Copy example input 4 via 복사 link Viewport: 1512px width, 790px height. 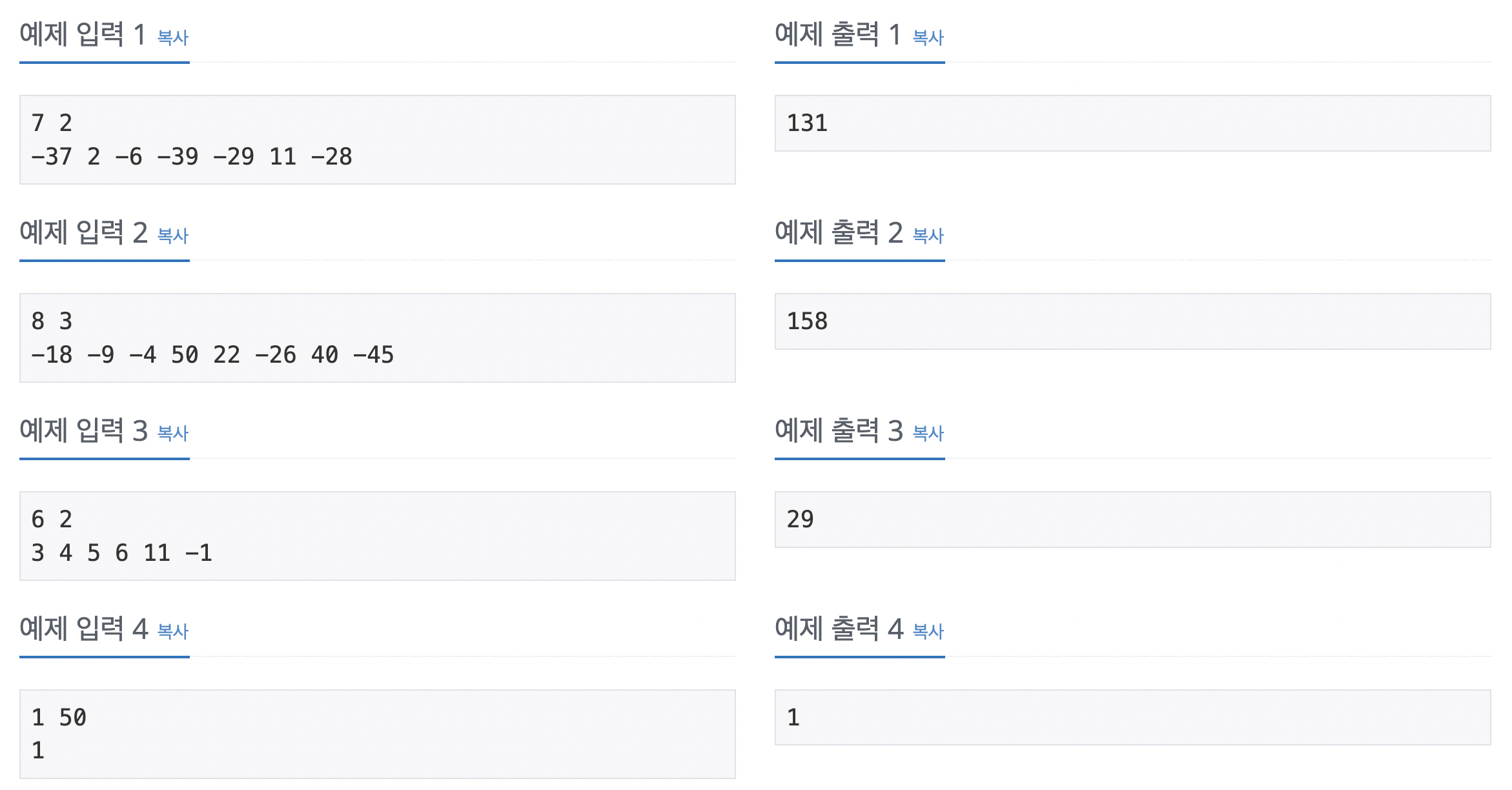point(173,631)
